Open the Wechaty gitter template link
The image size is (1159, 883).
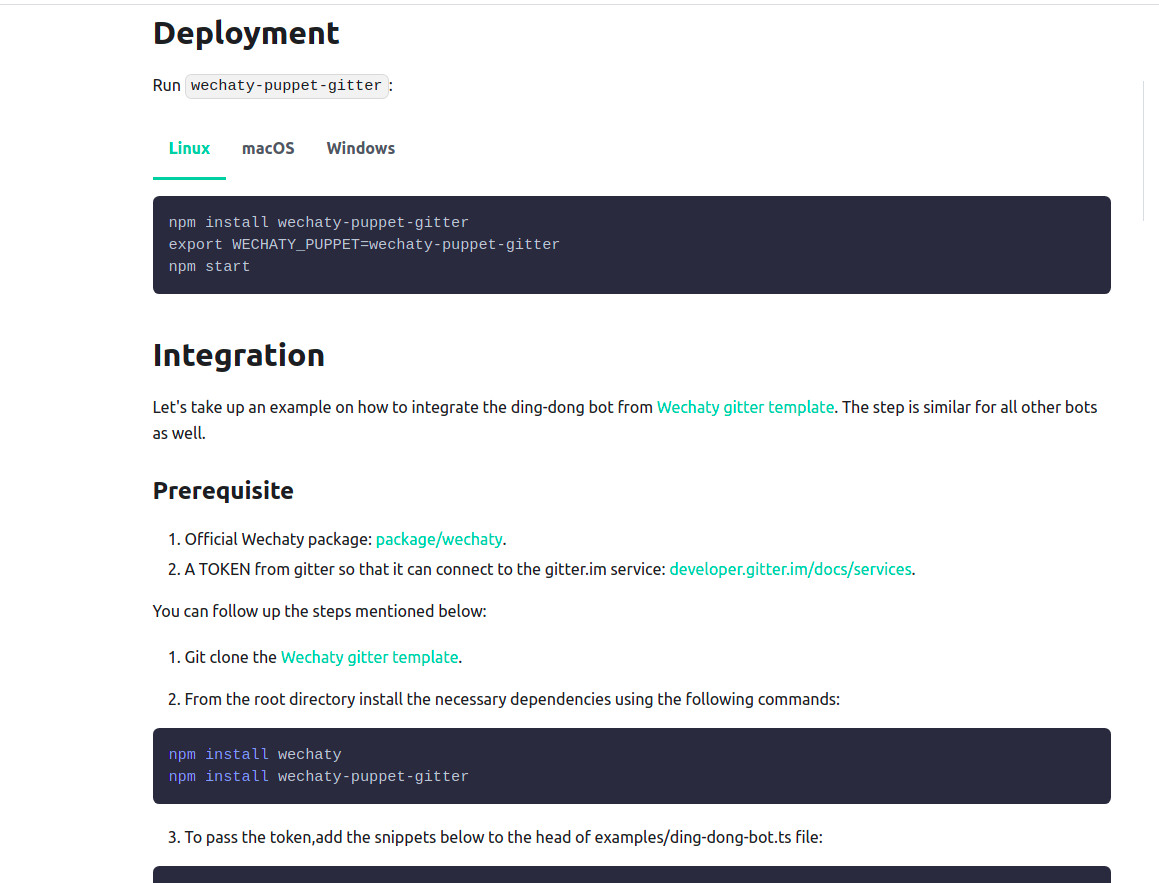point(745,407)
